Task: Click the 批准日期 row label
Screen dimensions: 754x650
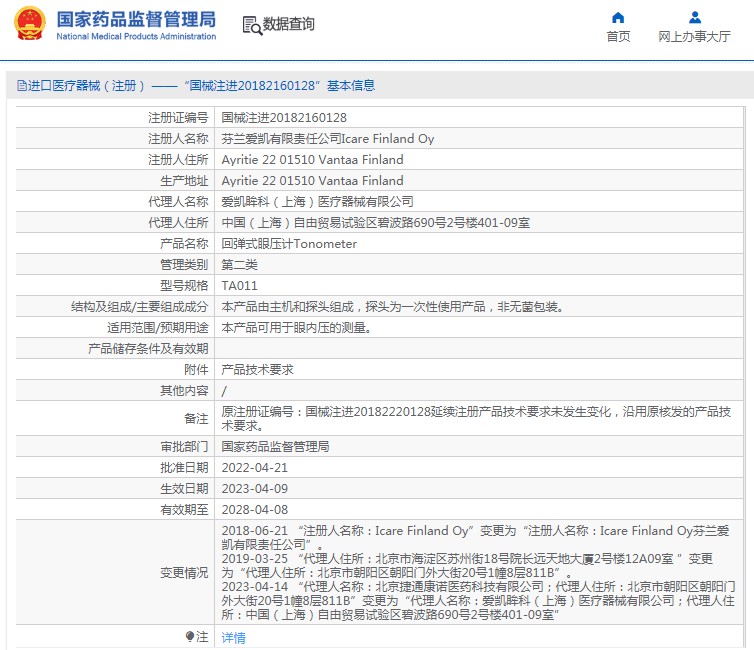Action: [x=184, y=468]
